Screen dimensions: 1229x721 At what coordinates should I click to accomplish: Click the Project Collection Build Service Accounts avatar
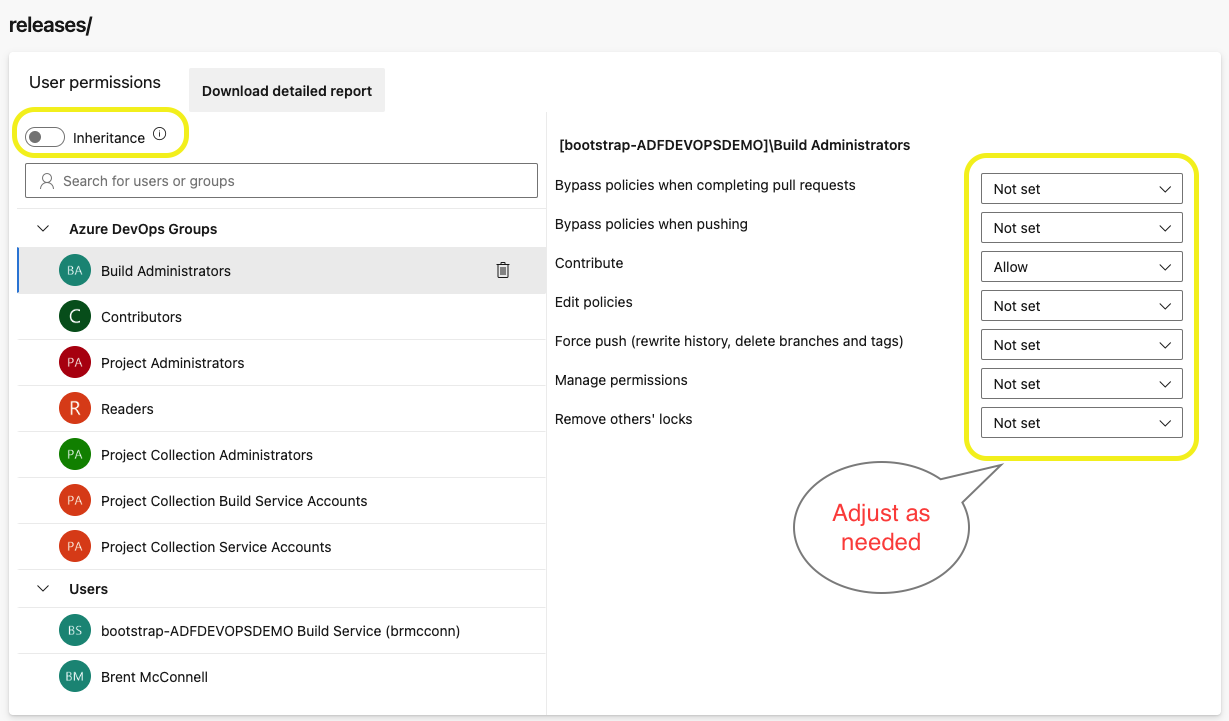pos(75,500)
